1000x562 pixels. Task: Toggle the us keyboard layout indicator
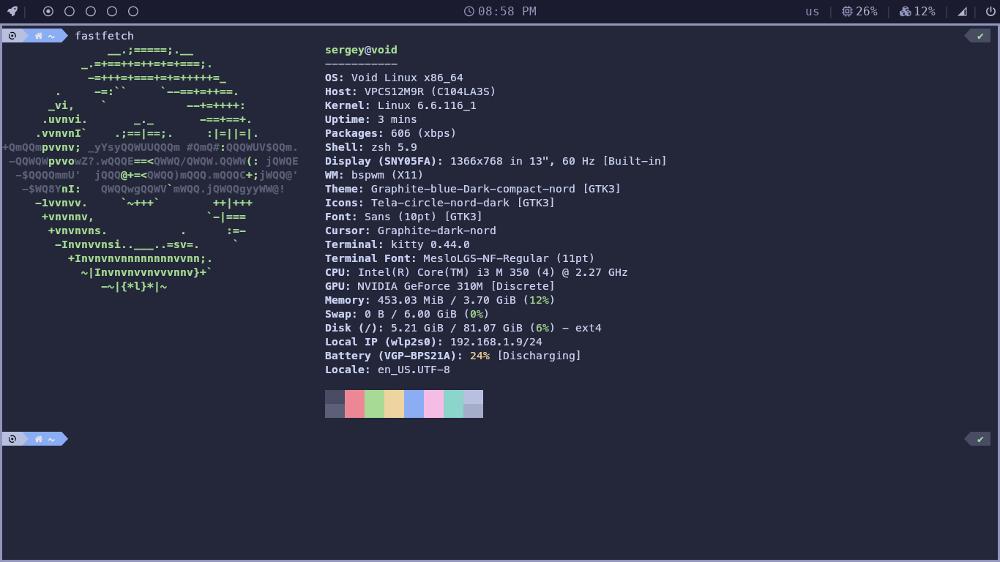[x=812, y=11]
